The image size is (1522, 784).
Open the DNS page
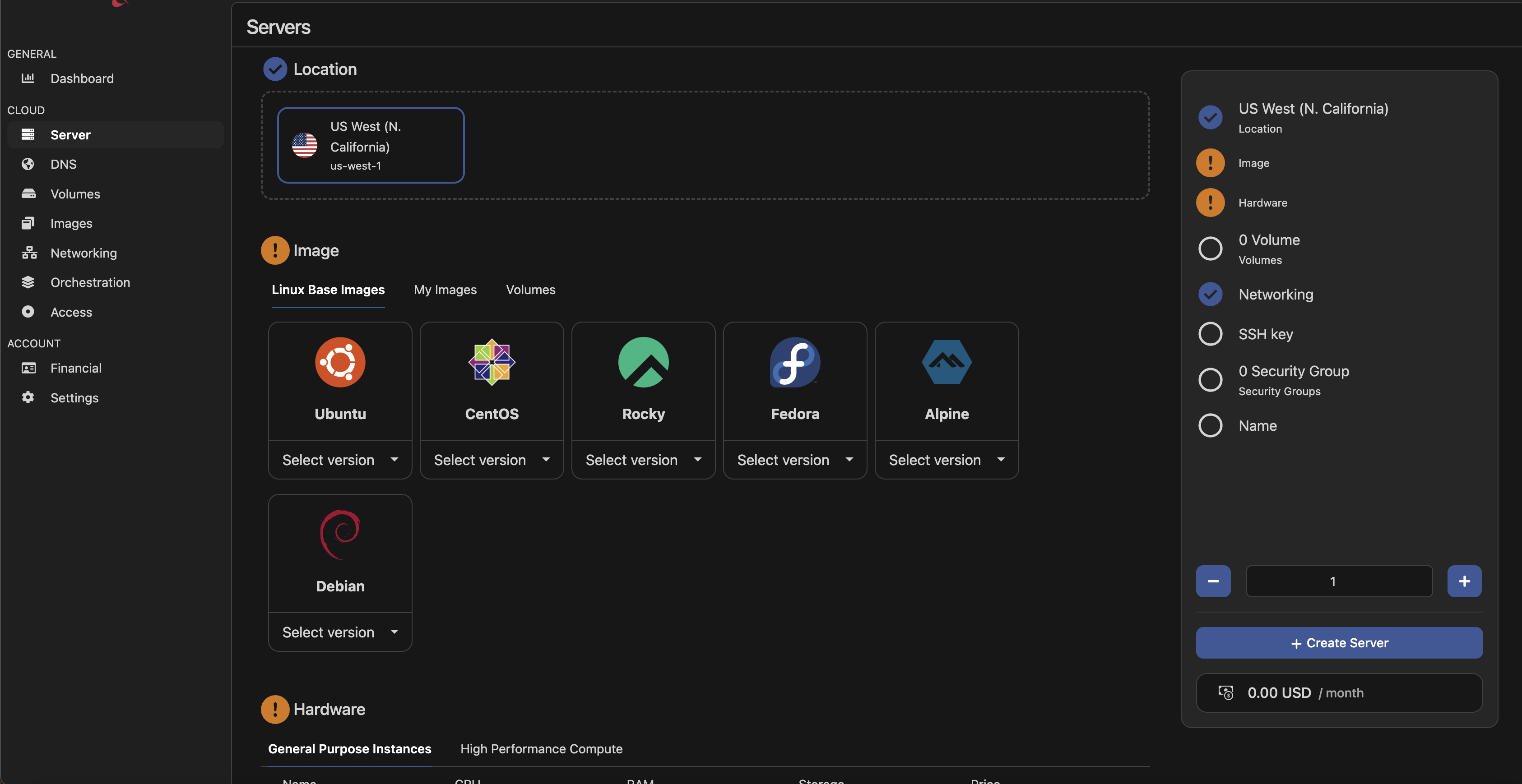pos(63,164)
